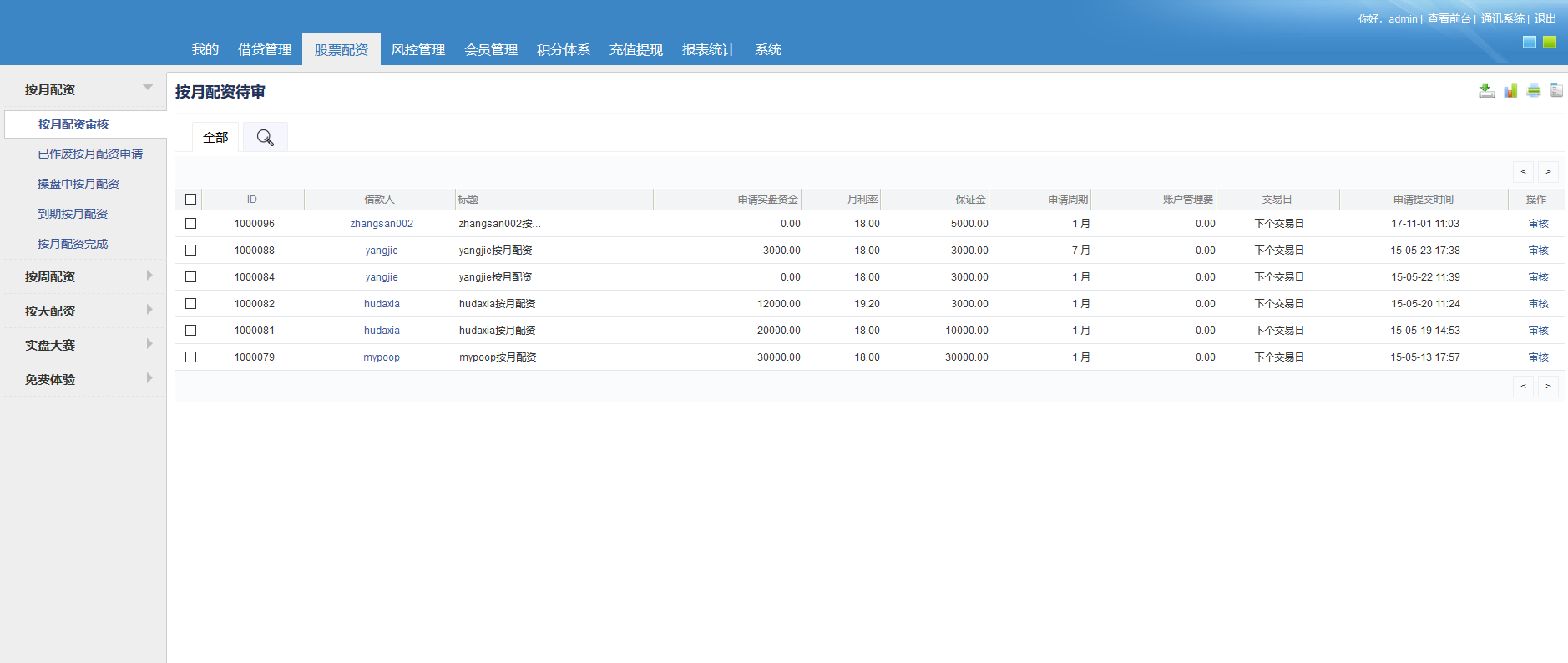Go to previous page using top arrow
The image size is (1568, 663).
(1523, 171)
